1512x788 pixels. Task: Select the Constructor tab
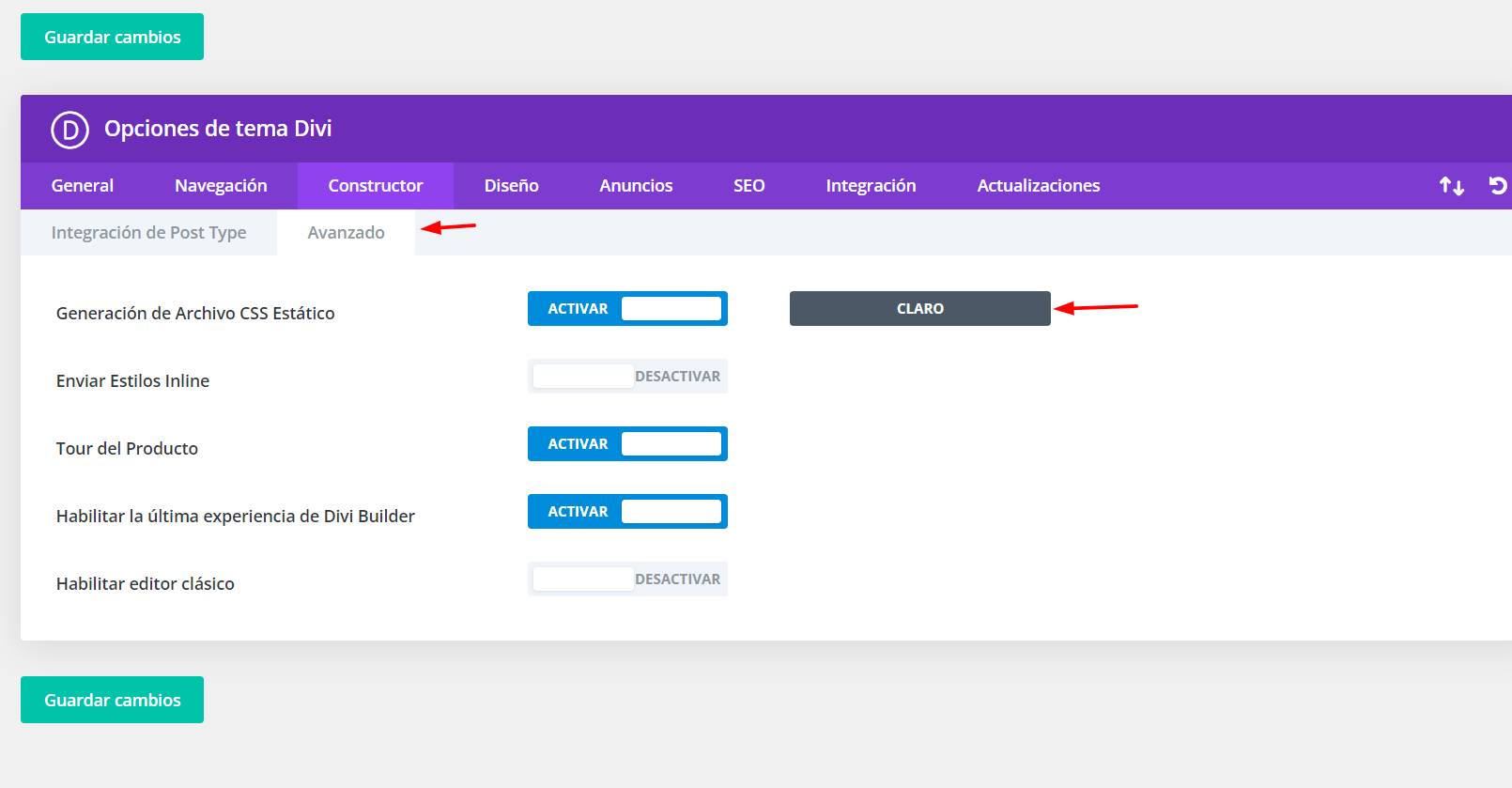(x=376, y=186)
